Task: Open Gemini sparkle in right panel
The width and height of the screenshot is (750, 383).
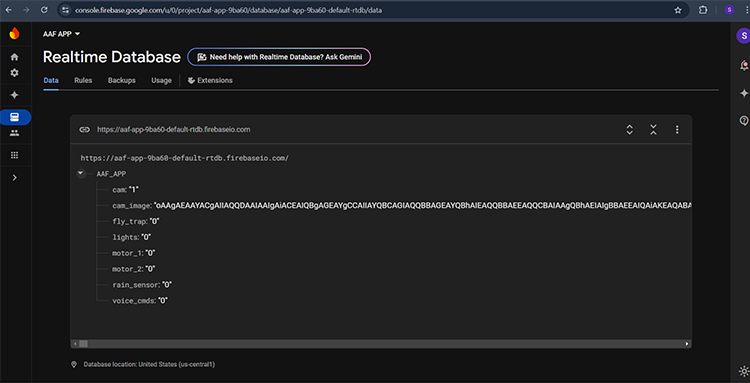Action: 744,93
